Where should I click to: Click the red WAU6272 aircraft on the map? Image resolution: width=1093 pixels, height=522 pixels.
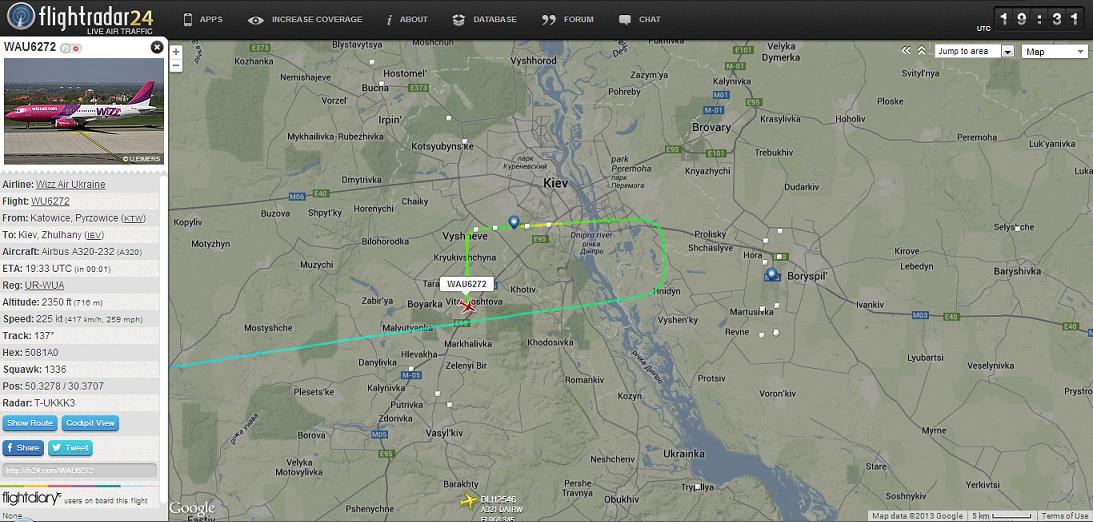click(x=468, y=307)
